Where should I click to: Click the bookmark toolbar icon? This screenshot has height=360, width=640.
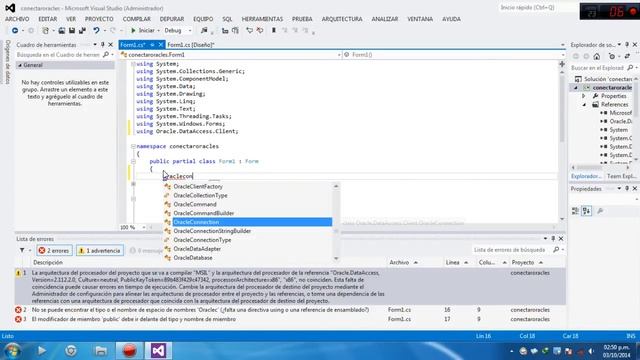pos(274,31)
